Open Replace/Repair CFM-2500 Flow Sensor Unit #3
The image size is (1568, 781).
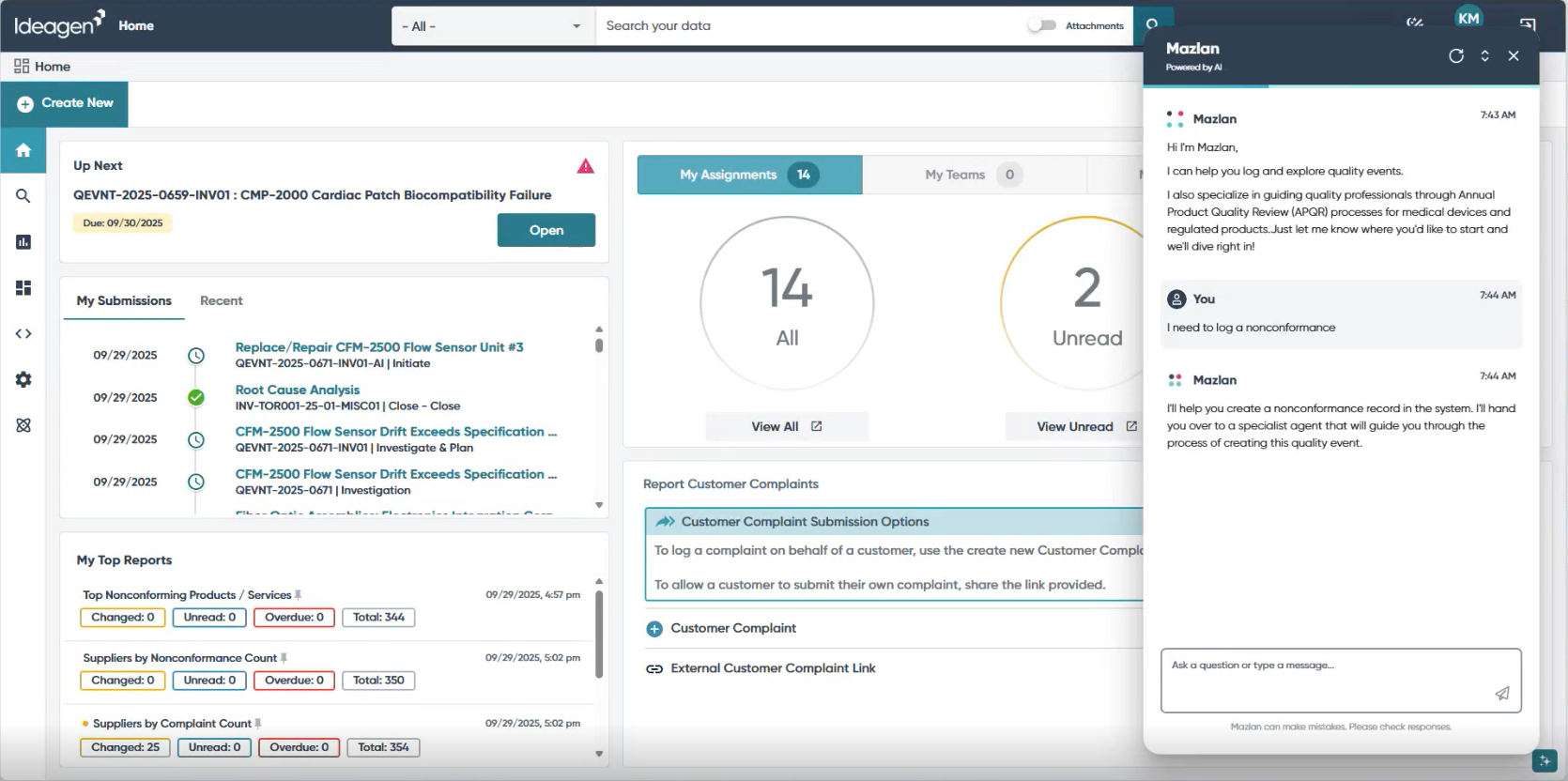tap(379, 347)
